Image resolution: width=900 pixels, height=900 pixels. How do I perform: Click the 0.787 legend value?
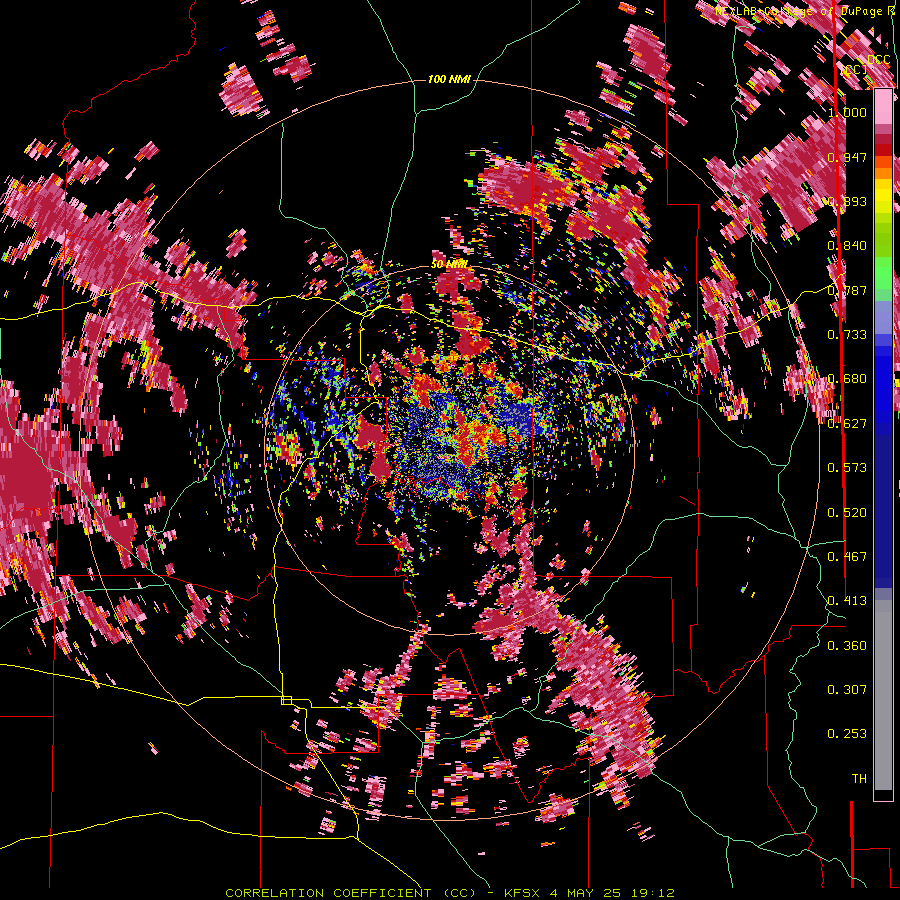click(847, 290)
